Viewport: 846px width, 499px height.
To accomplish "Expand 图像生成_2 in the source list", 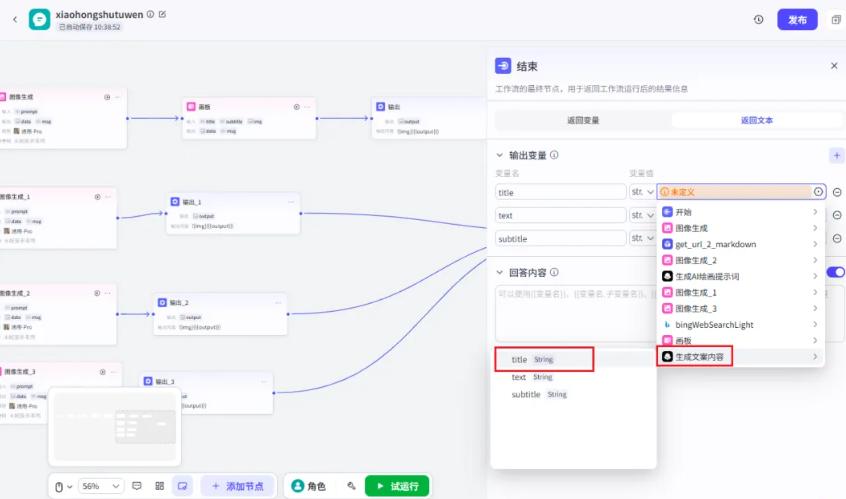I will [x=740, y=260].
